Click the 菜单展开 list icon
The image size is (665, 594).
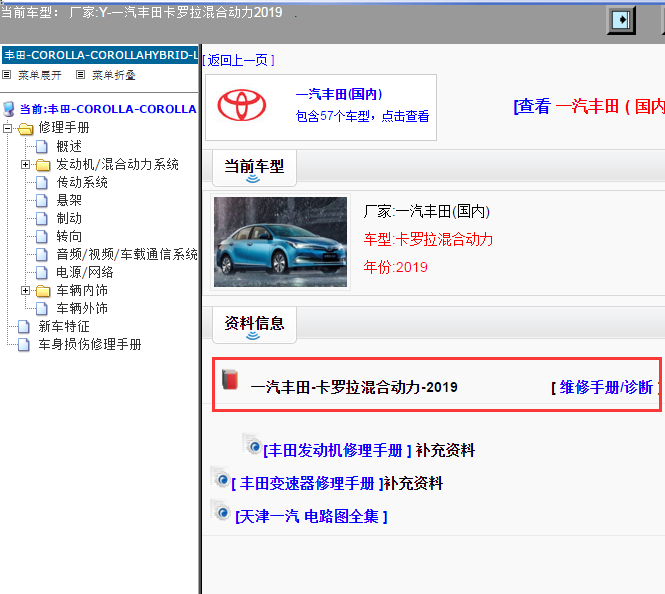[x=6, y=75]
